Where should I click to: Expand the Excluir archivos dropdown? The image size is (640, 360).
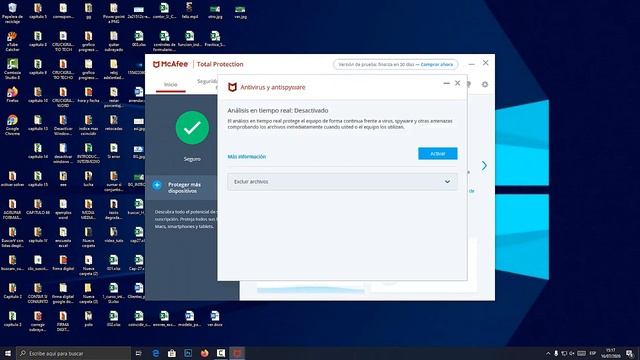tap(342, 182)
